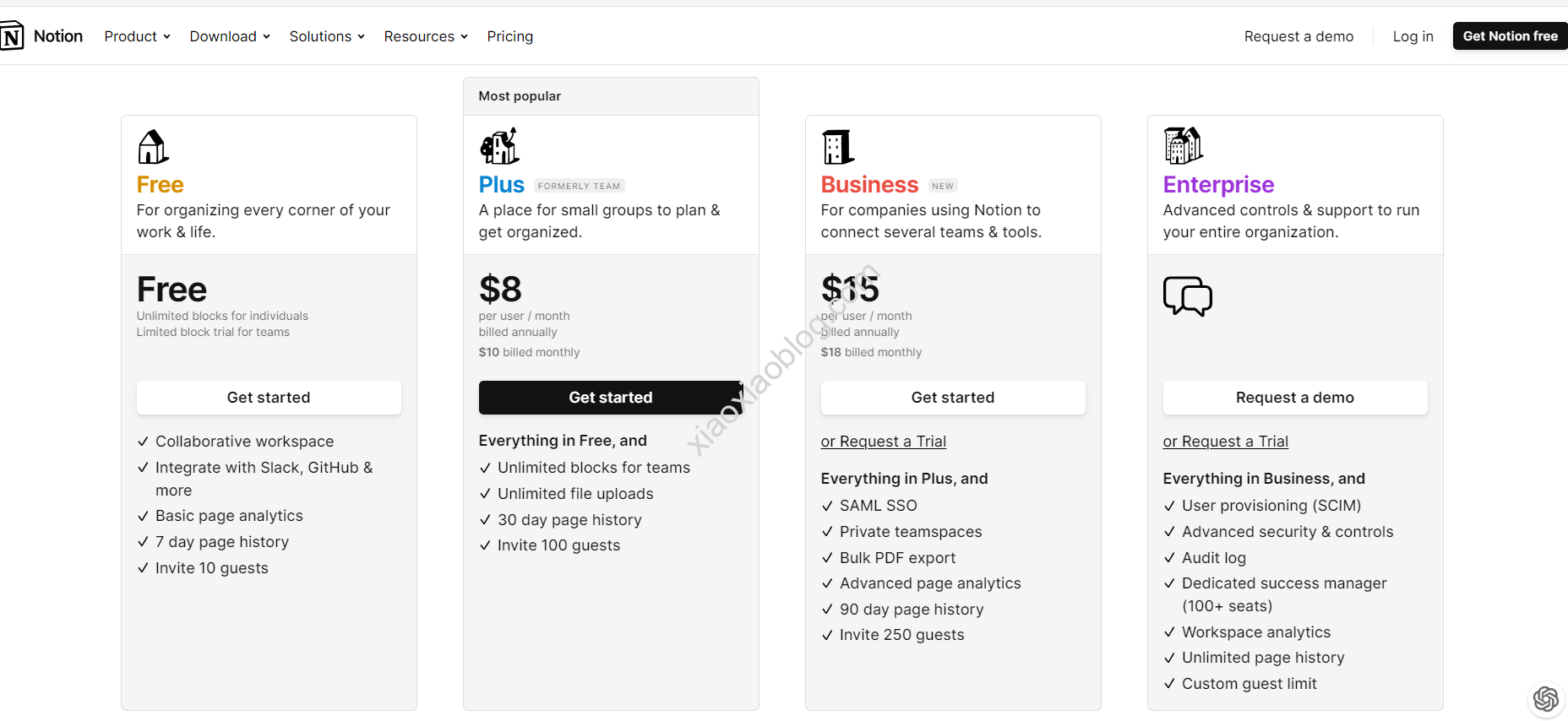Go to the Pricing page
1568x721 pixels.
(x=510, y=36)
